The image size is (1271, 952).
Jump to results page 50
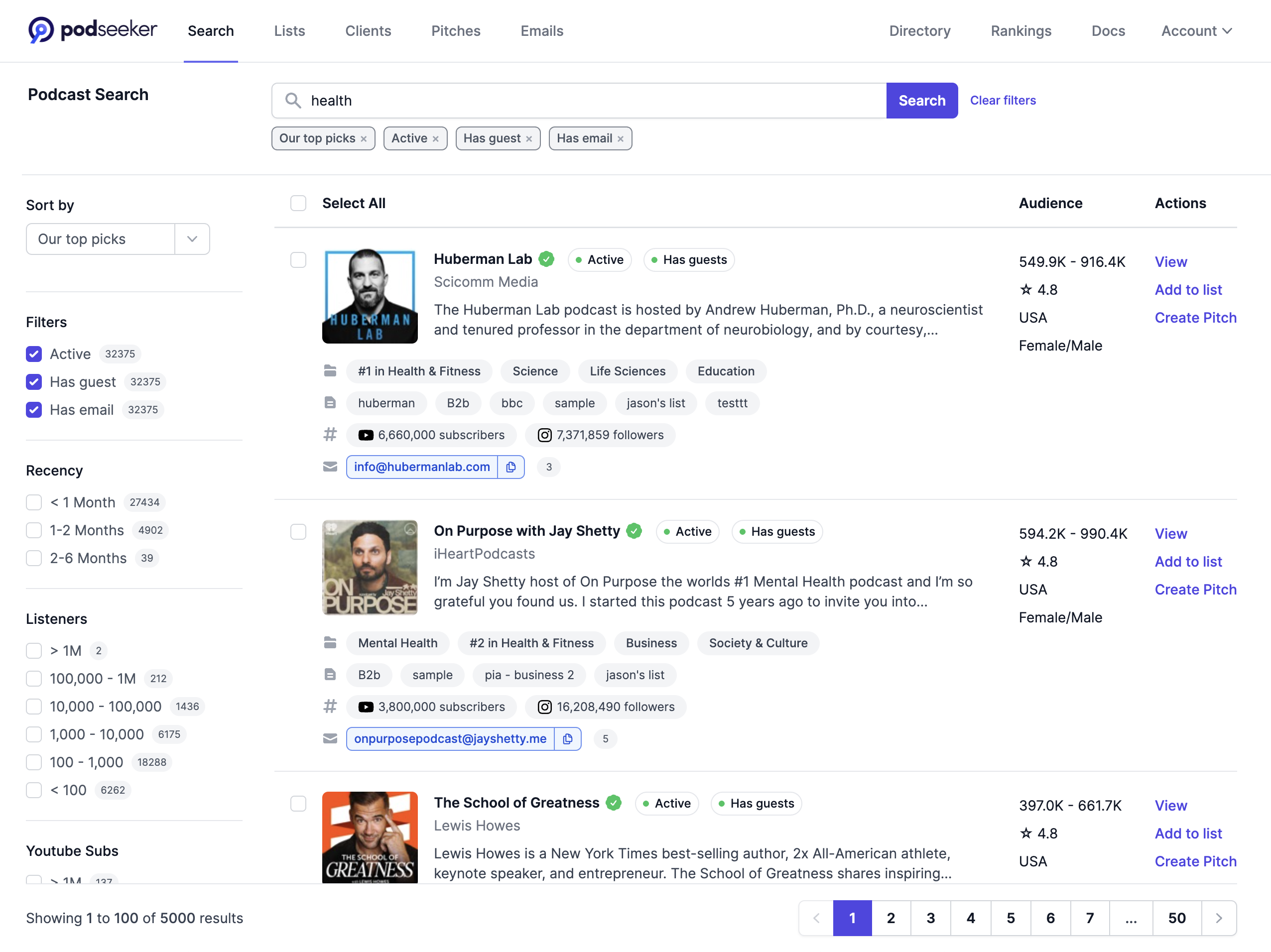click(1177, 918)
